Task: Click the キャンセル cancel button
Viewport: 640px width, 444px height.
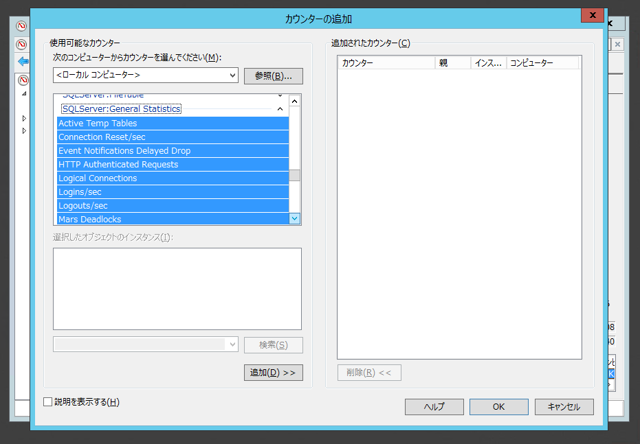Action: coord(564,407)
